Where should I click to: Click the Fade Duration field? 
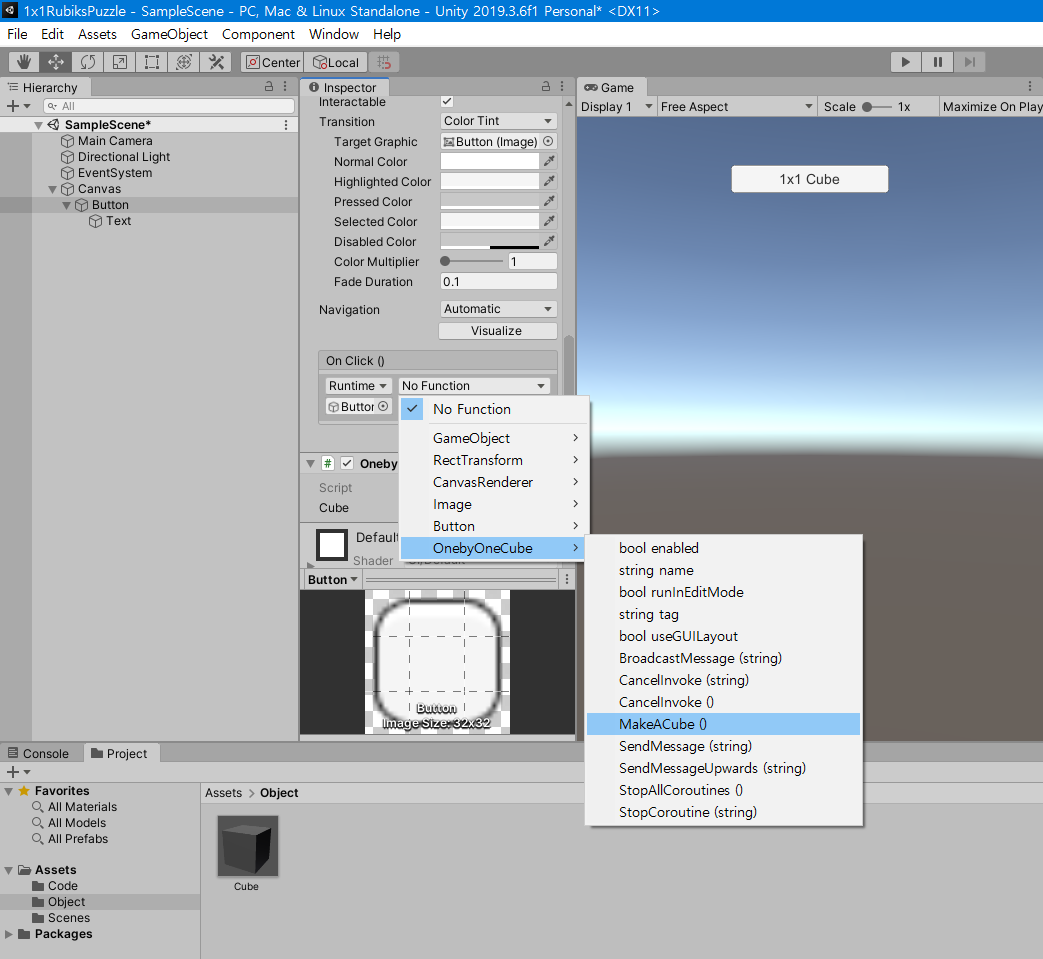tap(498, 281)
